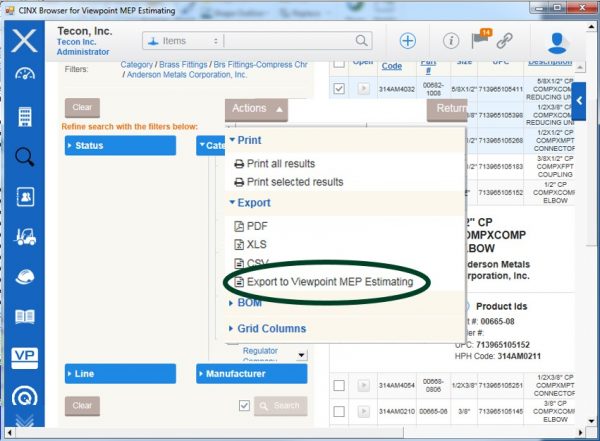Open the magnifier search icon in sidebar
The width and height of the screenshot is (600, 441).
click(25, 157)
